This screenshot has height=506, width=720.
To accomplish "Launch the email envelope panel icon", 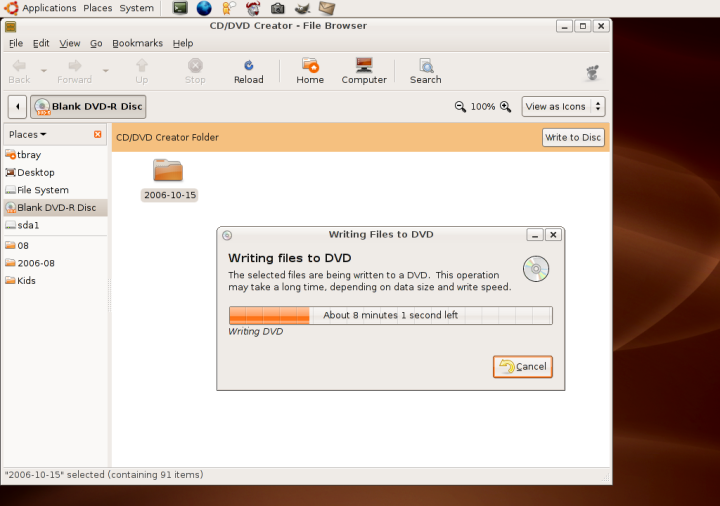I will click(x=326, y=8).
